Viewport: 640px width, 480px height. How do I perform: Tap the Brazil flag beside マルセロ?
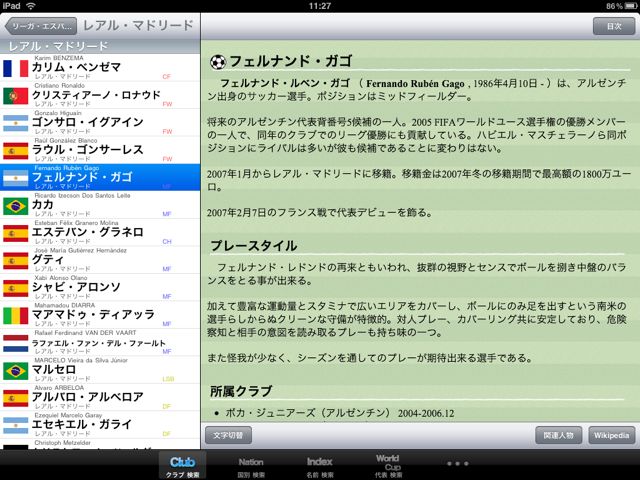[x=16, y=371]
